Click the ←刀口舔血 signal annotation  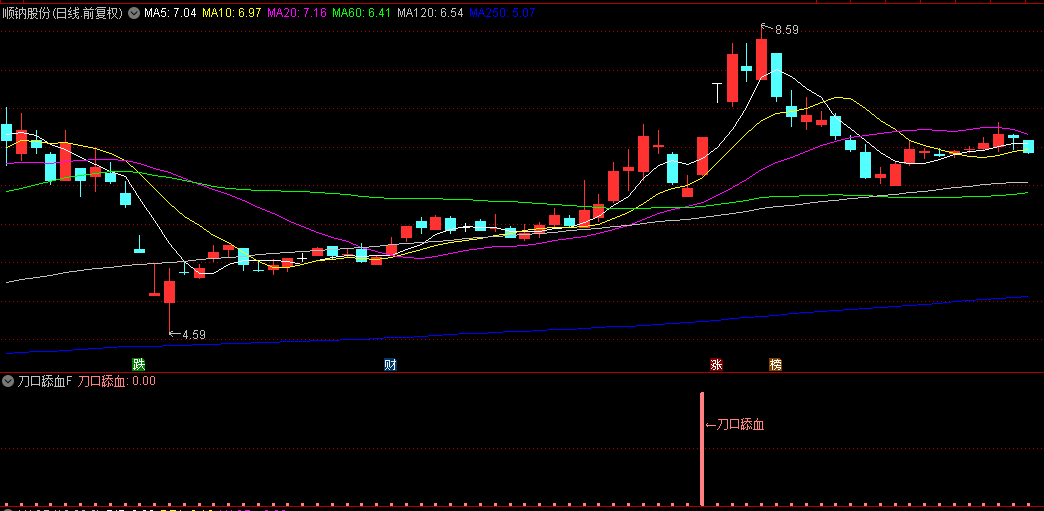click(734, 424)
